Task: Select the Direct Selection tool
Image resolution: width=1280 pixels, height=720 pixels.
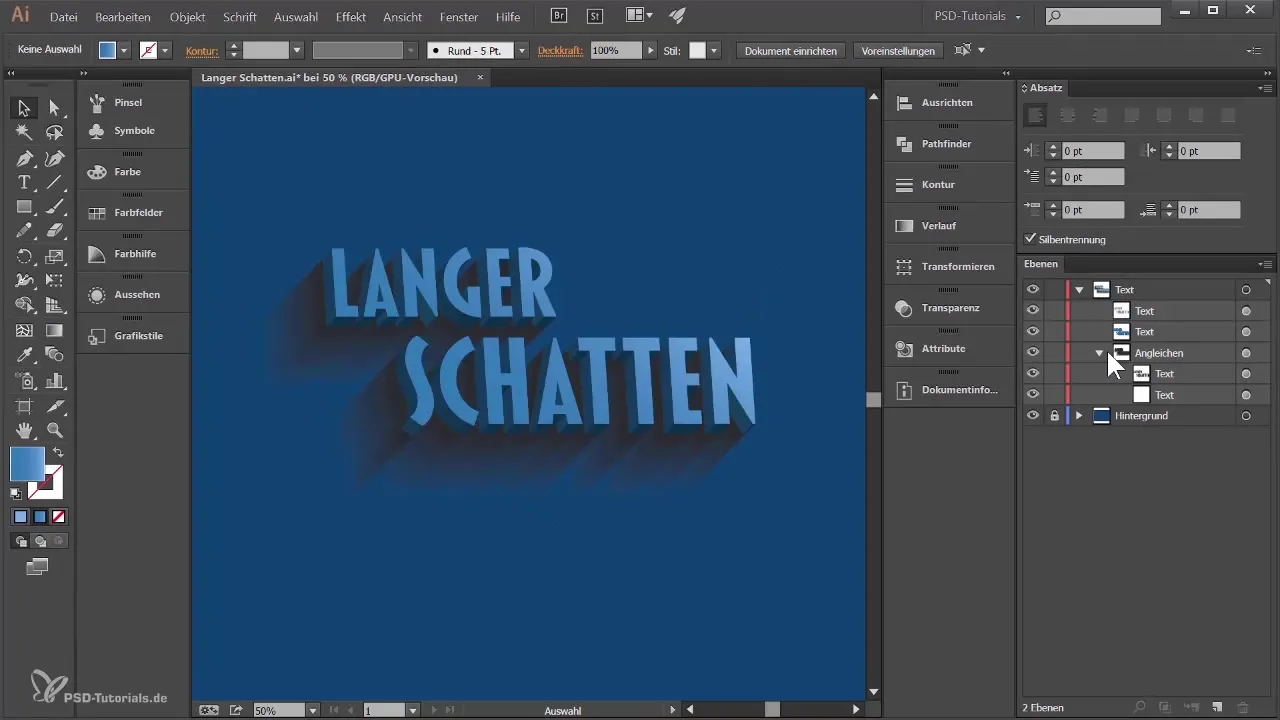Action: (x=55, y=108)
